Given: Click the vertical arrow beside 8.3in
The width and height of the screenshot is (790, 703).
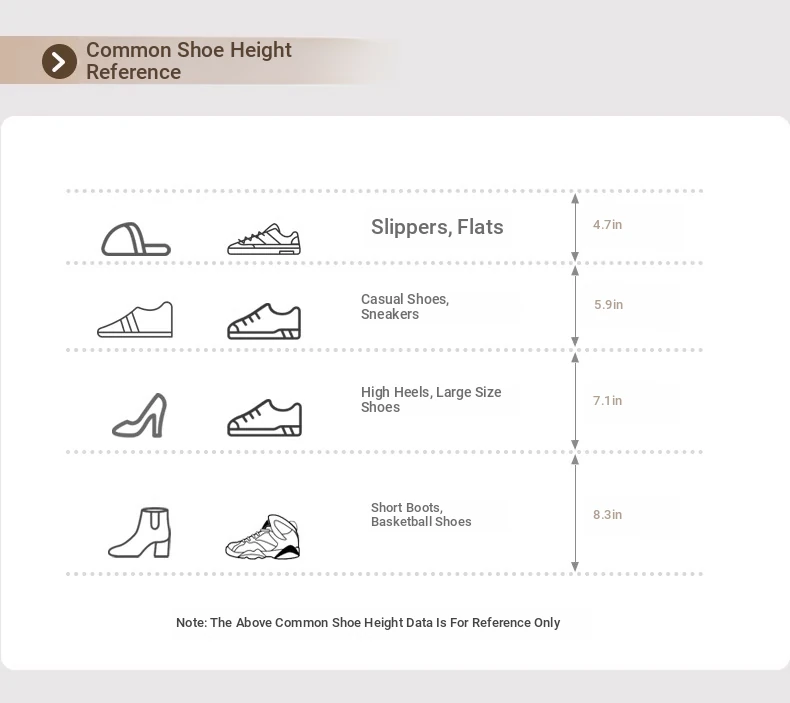Looking at the screenshot, I should point(575,513).
